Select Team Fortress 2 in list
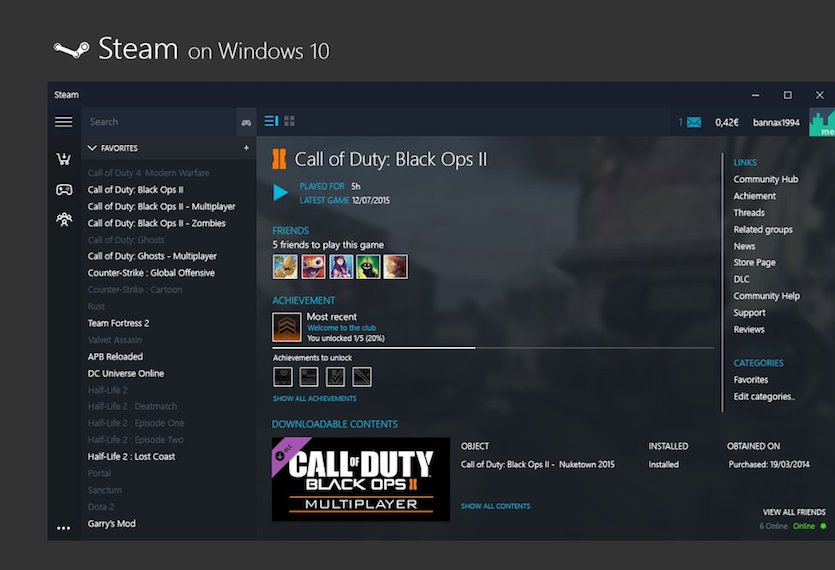 118,323
